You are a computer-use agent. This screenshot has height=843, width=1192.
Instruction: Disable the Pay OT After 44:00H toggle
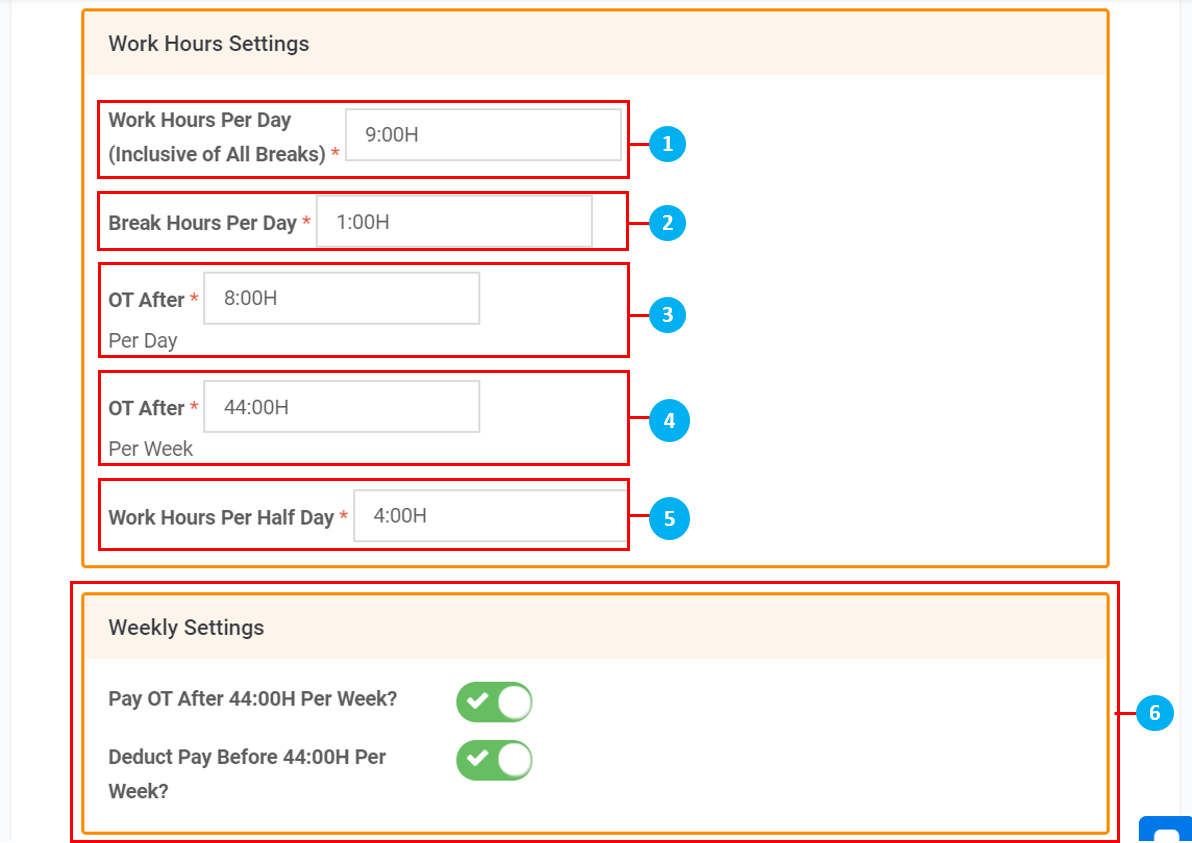coord(494,702)
